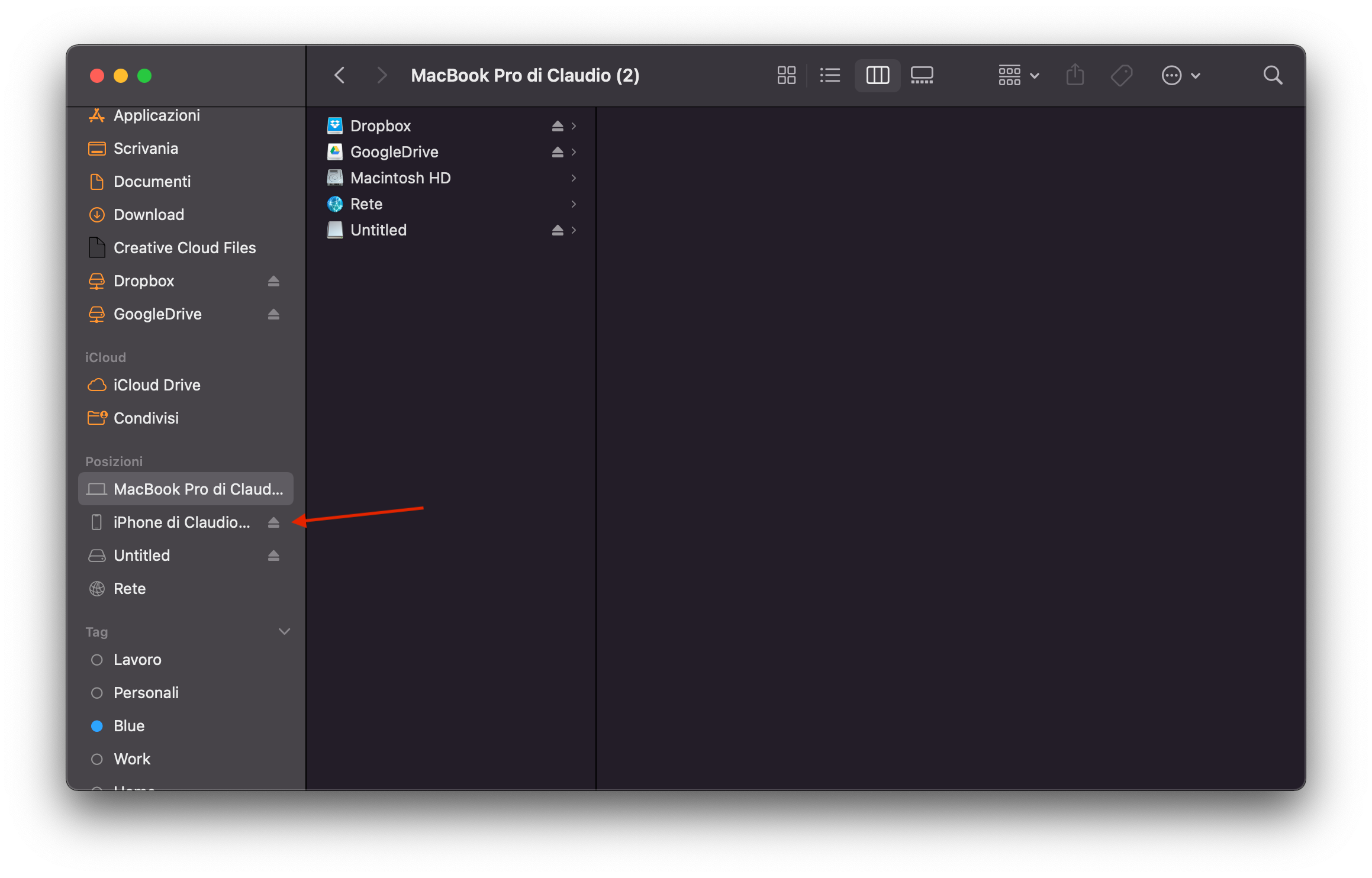
Task: Click the Tags toolbar icon
Action: [1121, 75]
